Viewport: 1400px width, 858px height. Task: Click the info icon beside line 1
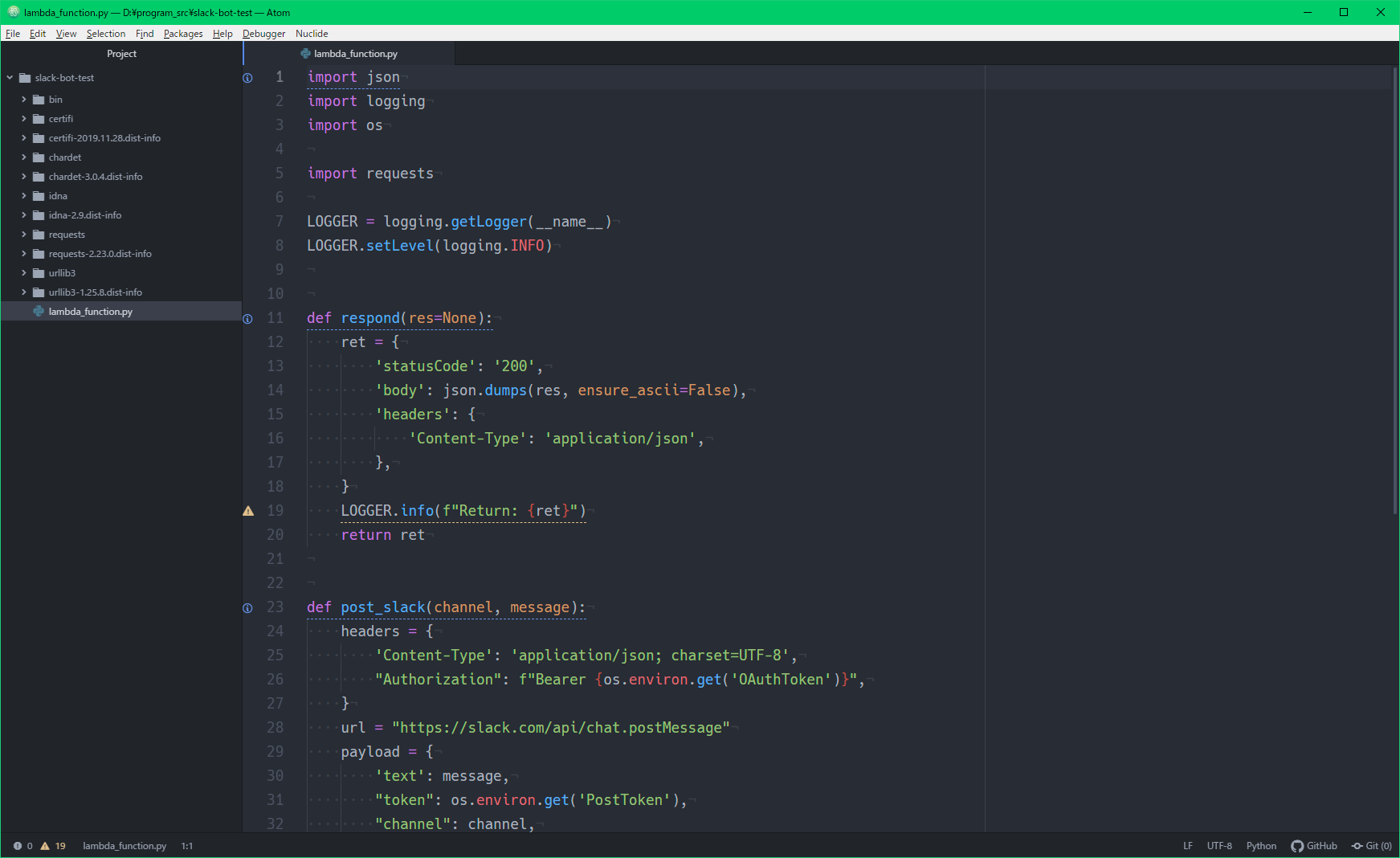(247, 77)
